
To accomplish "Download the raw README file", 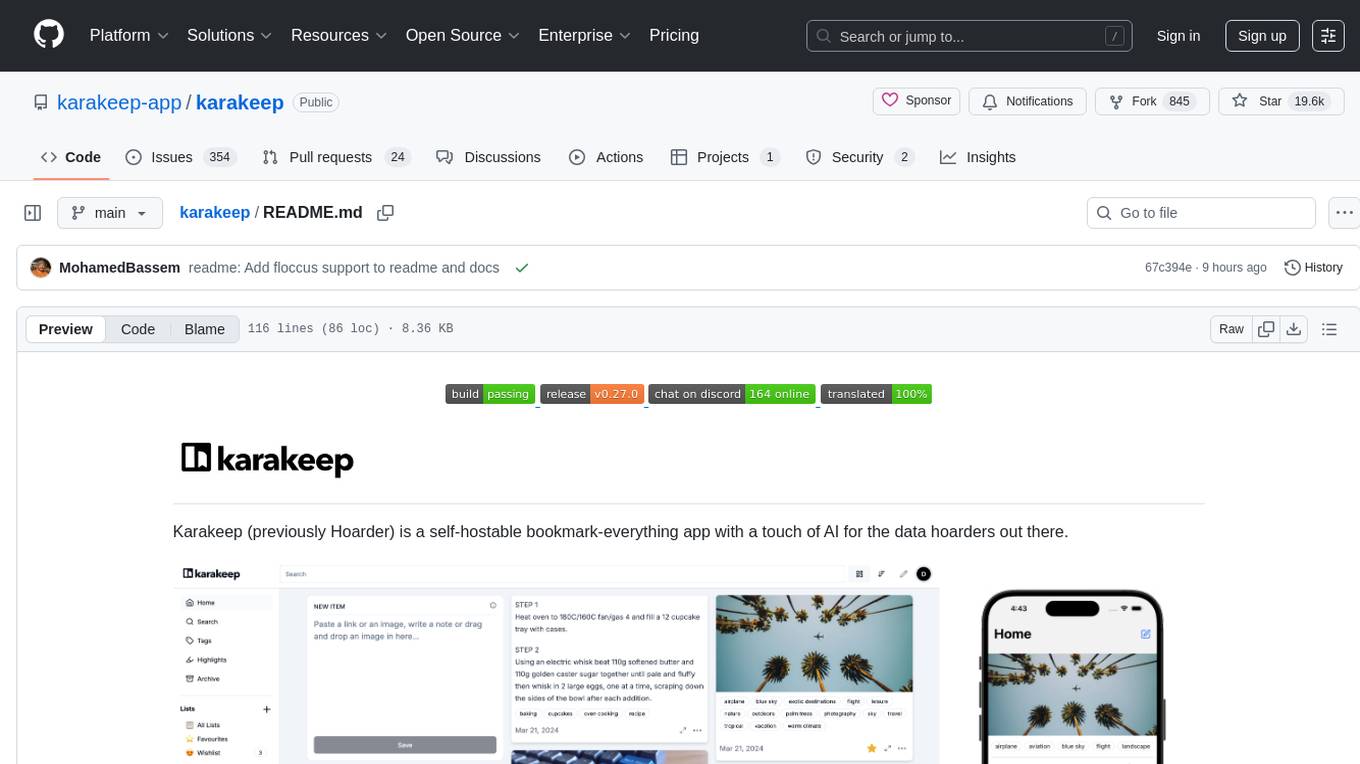I will [x=1293, y=329].
